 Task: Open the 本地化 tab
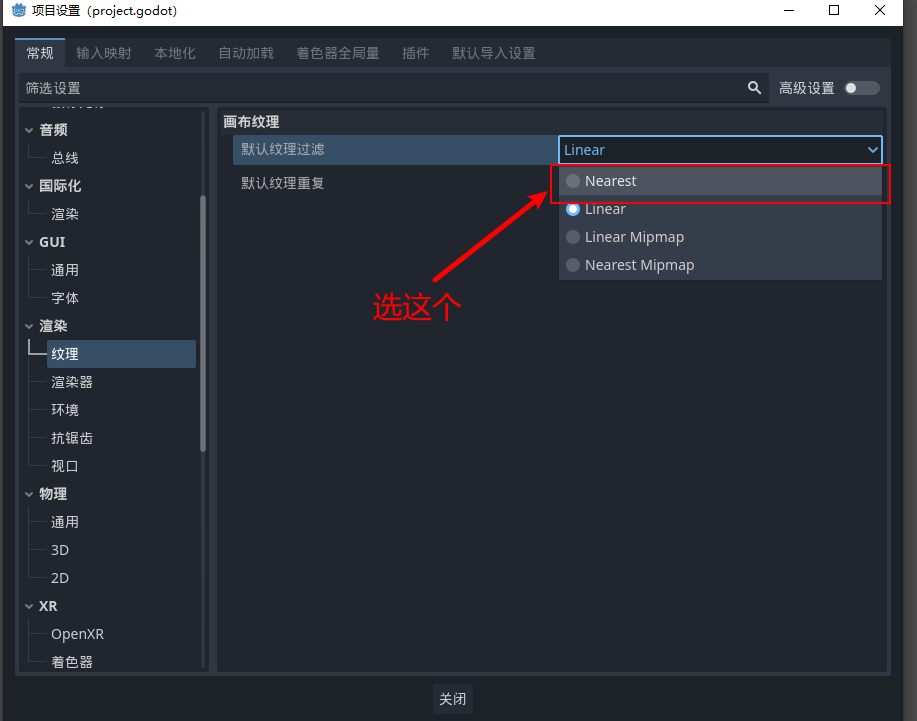click(174, 53)
